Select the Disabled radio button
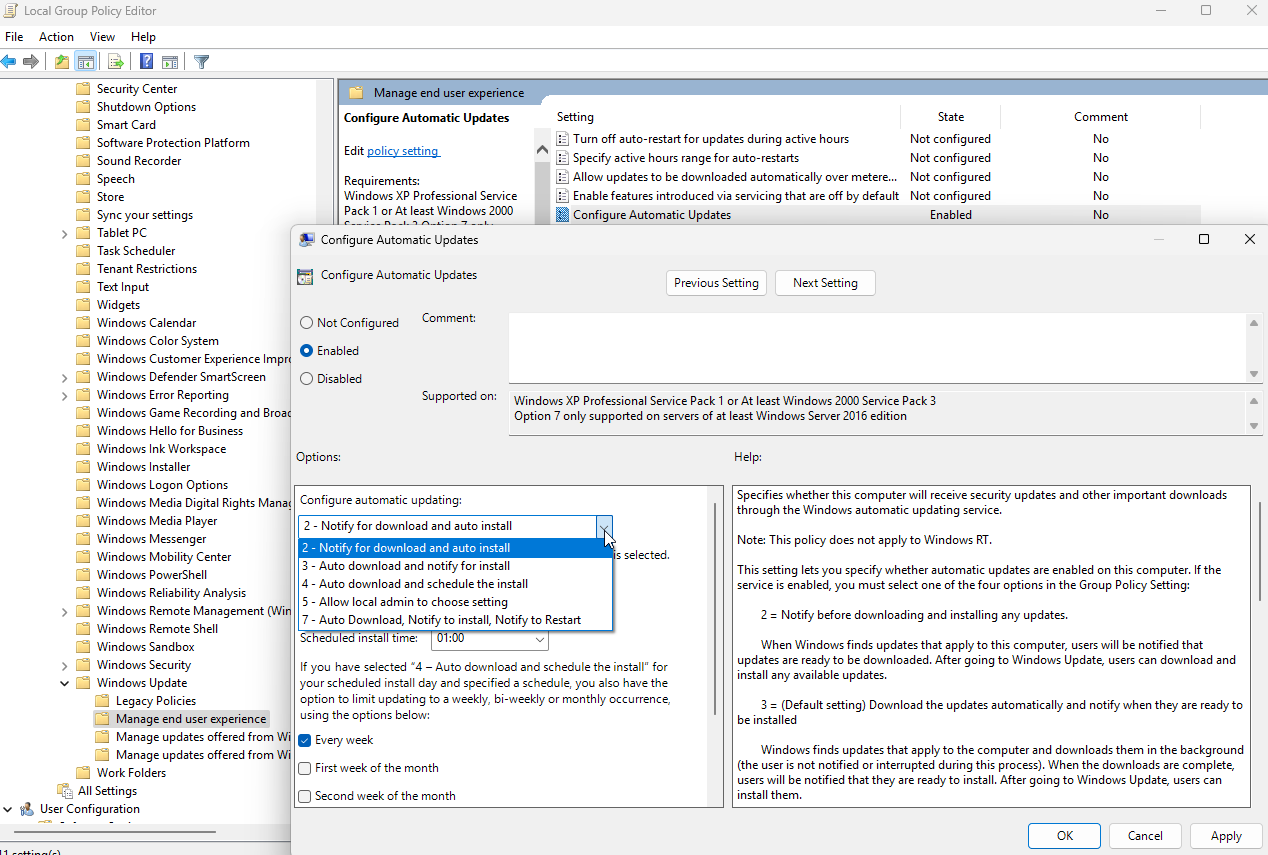The height and width of the screenshot is (855, 1268). [306, 379]
